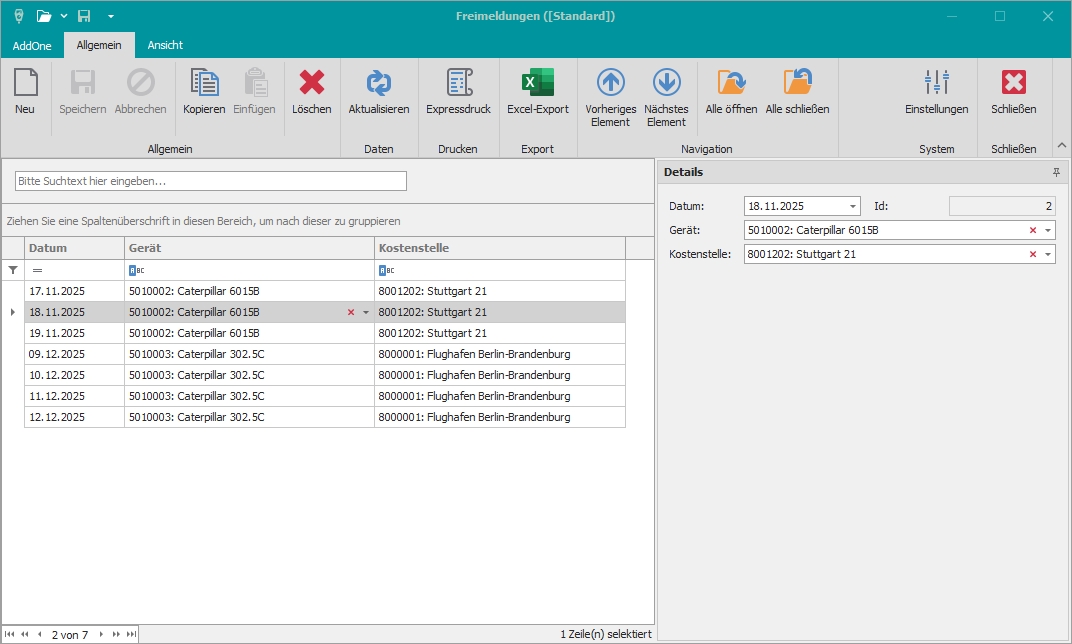Sort by the Kostenstelle column header
Viewport: 1072px width, 644px height.
(x=499, y=248)
